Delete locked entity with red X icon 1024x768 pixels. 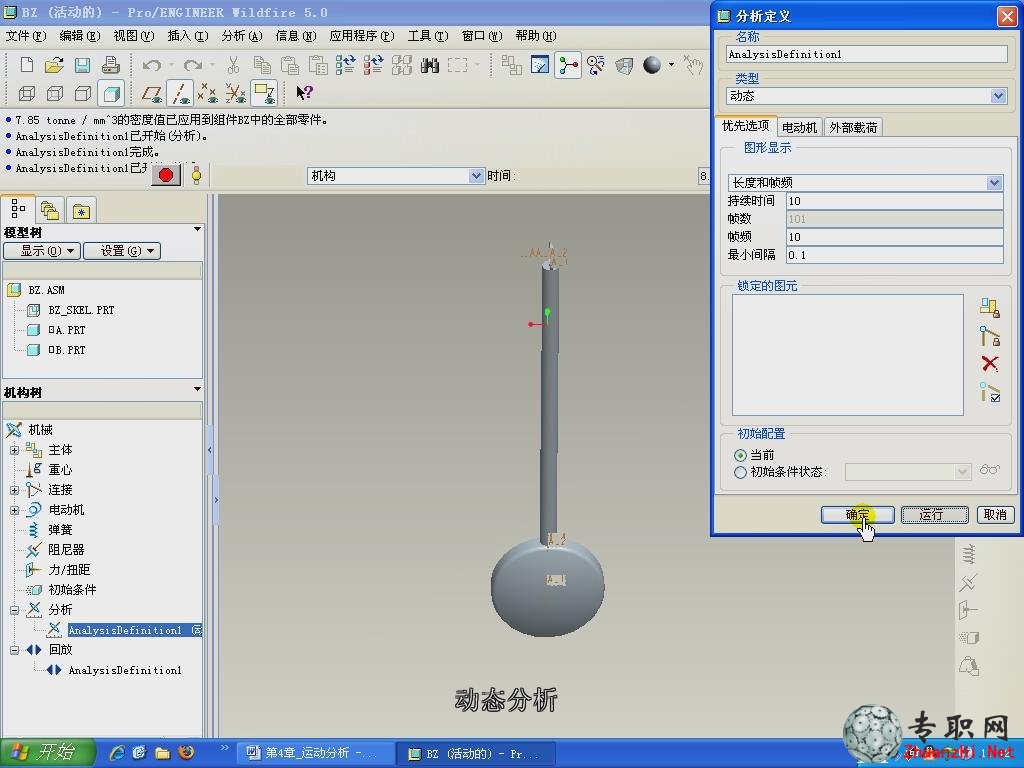pyautogui.click(x=989, y=363)
